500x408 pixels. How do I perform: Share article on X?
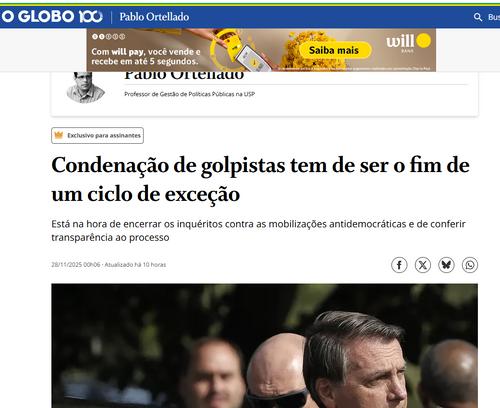coord(423,265)
